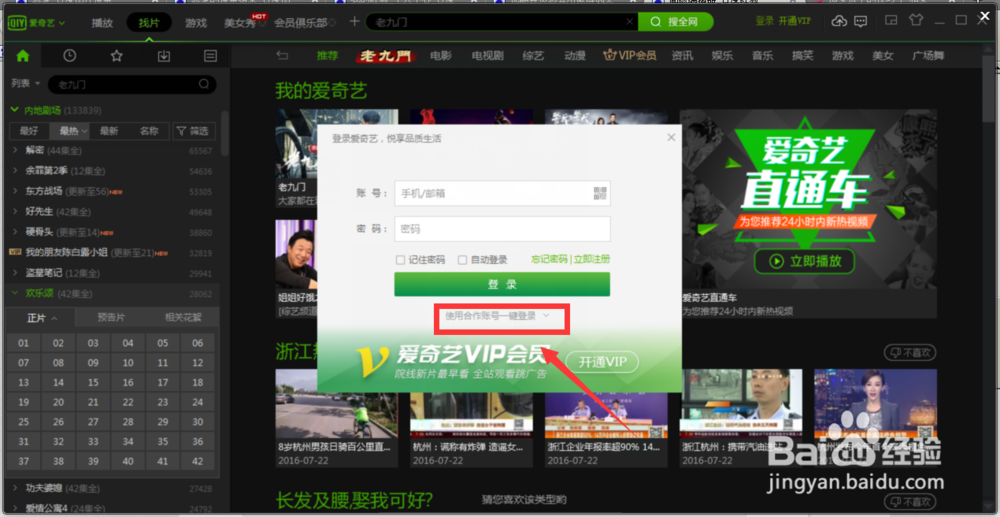Open the 电影 channel
Viewport: 1000px width, 517px height.
click(441, 55)
